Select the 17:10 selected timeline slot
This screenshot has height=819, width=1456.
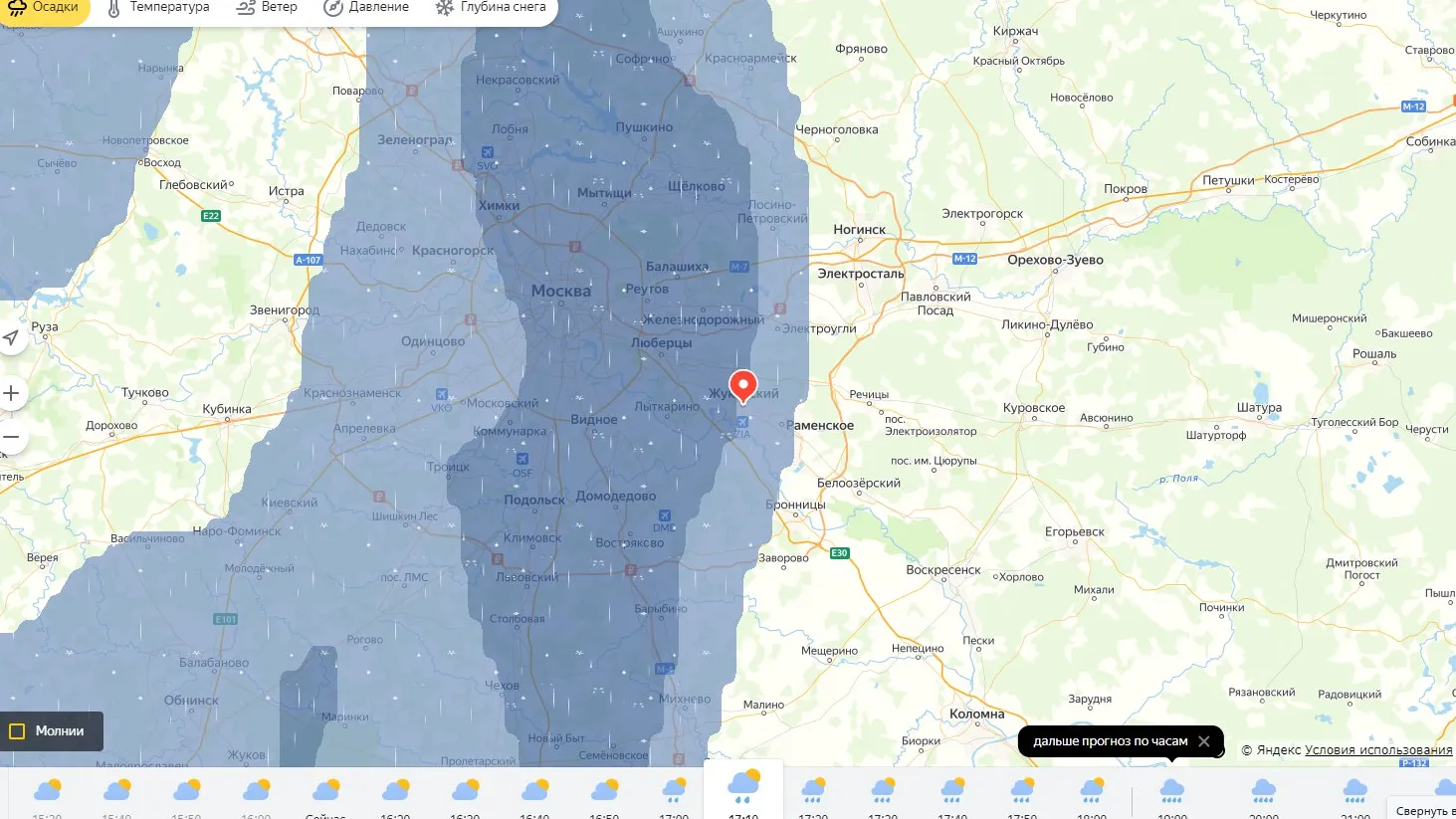tap(743, 790)
